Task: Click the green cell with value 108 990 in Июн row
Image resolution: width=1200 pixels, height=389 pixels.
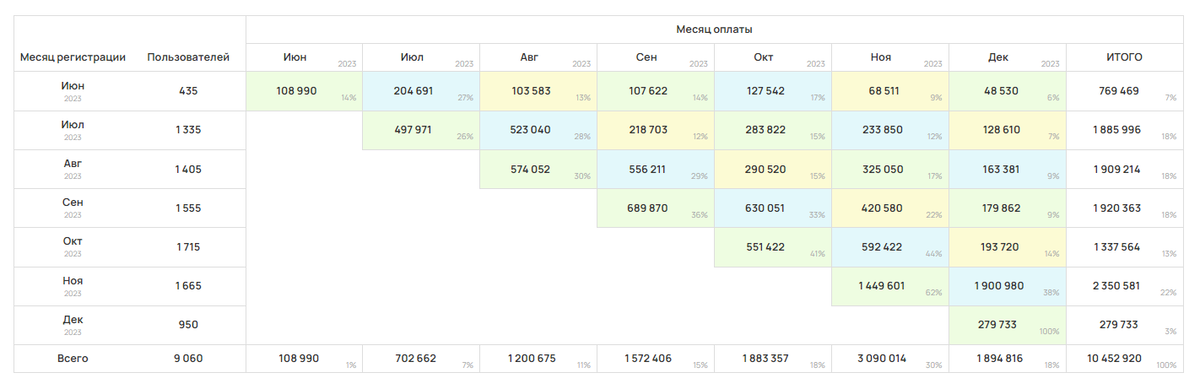Action: point(304,91)
